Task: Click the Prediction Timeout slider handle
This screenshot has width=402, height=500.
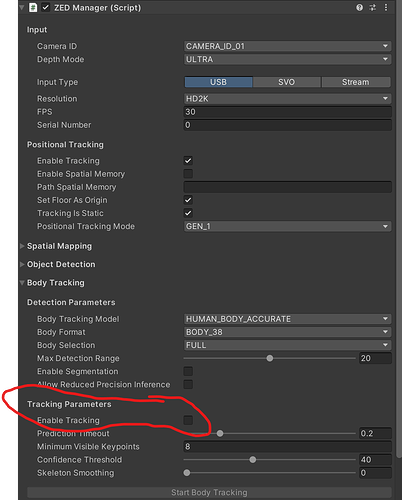Action: tap(220, 433)
